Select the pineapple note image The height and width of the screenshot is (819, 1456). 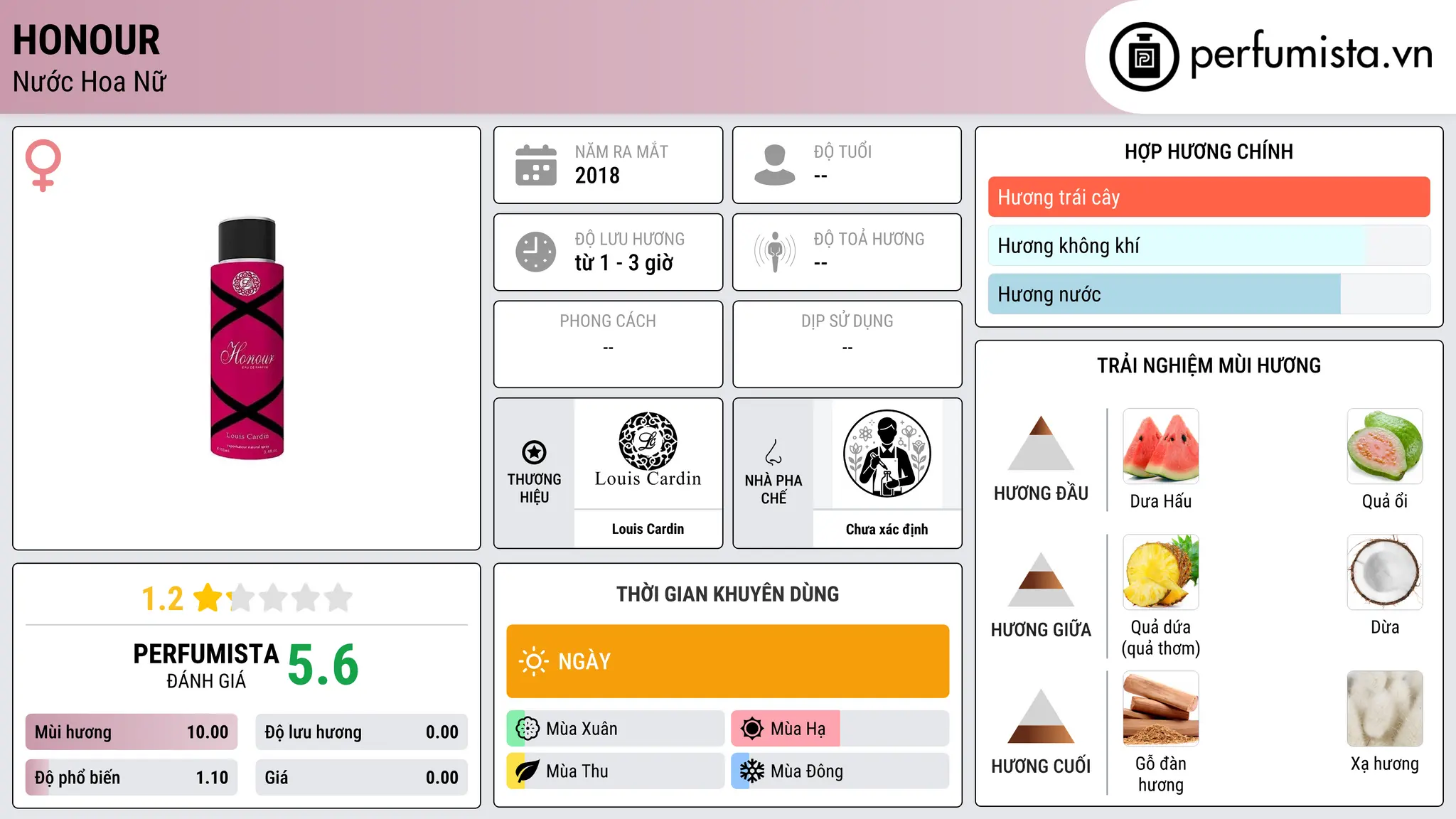point(1161,572)
